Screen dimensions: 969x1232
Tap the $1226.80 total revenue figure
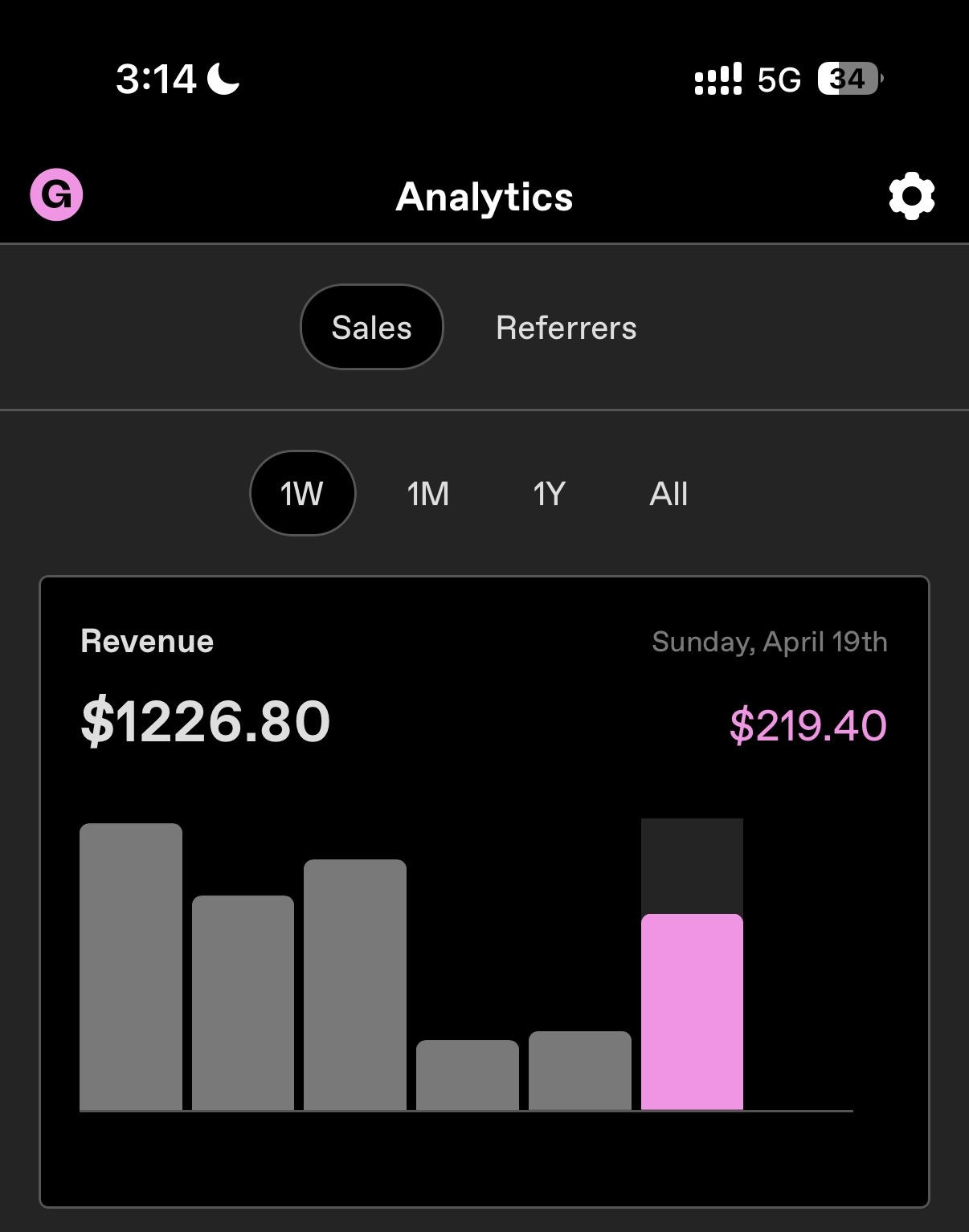[x=206, y=721]
